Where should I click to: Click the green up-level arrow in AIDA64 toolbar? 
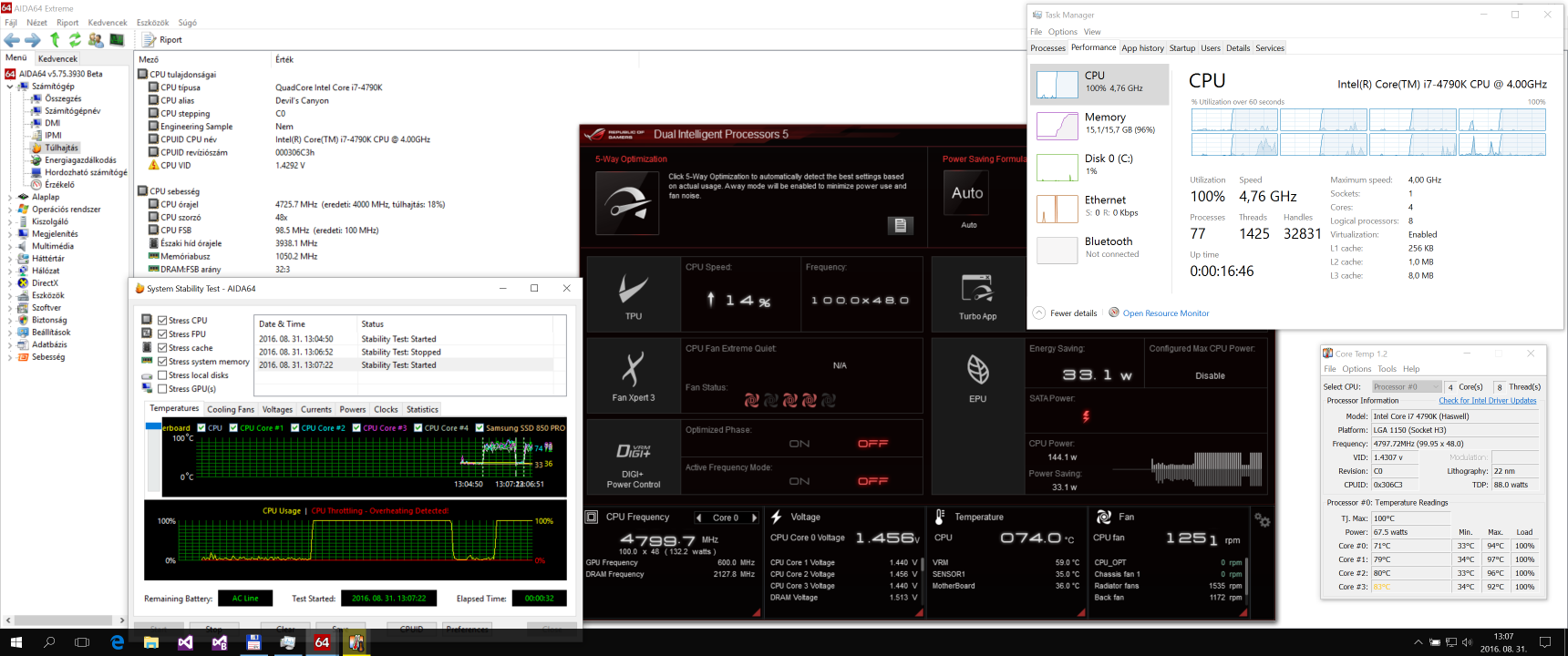click(55, 39)
